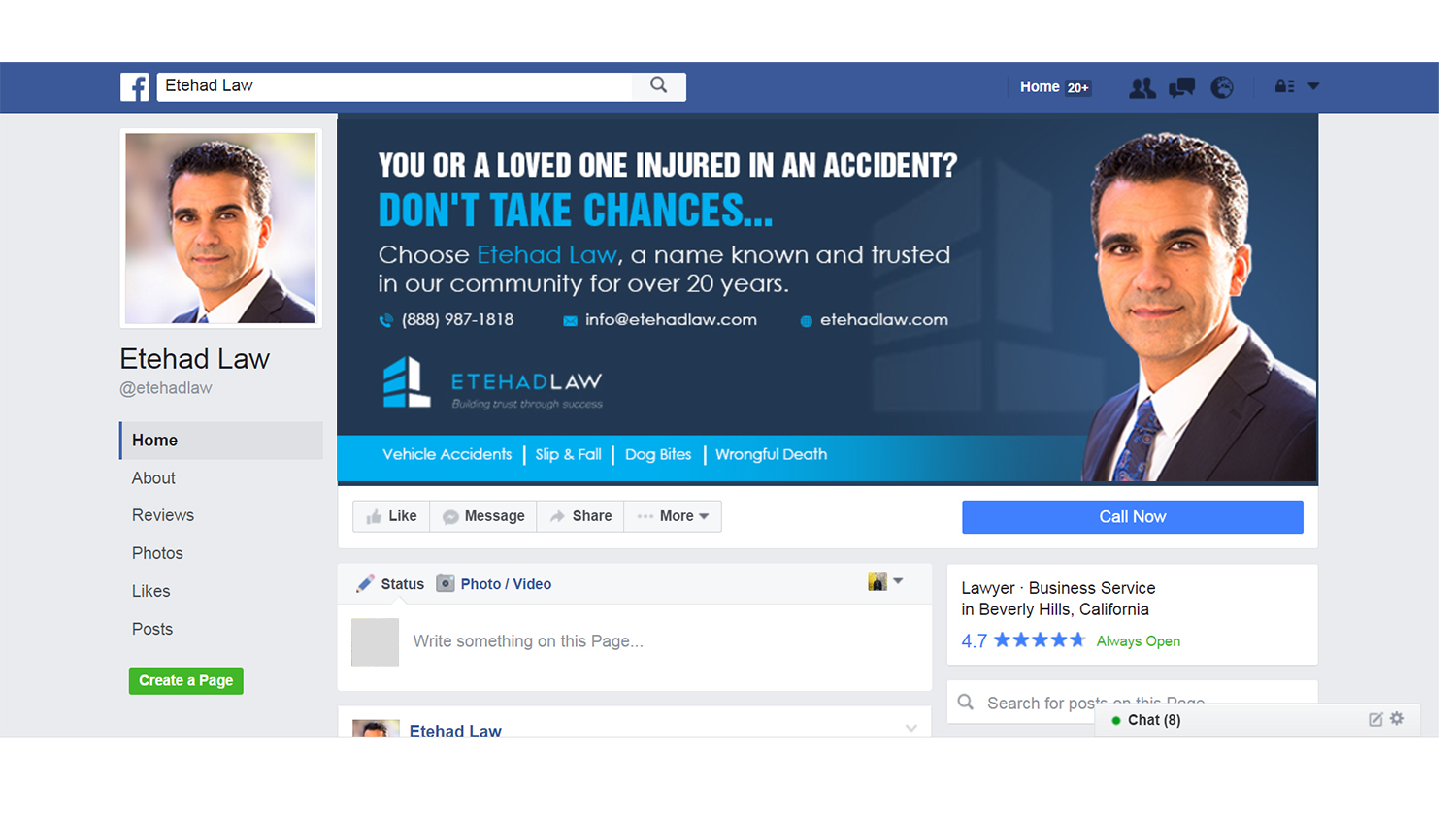Click the Facebook logo icon
The width and height of the screenshot is (1456, 819).
[x=135, y=86]
